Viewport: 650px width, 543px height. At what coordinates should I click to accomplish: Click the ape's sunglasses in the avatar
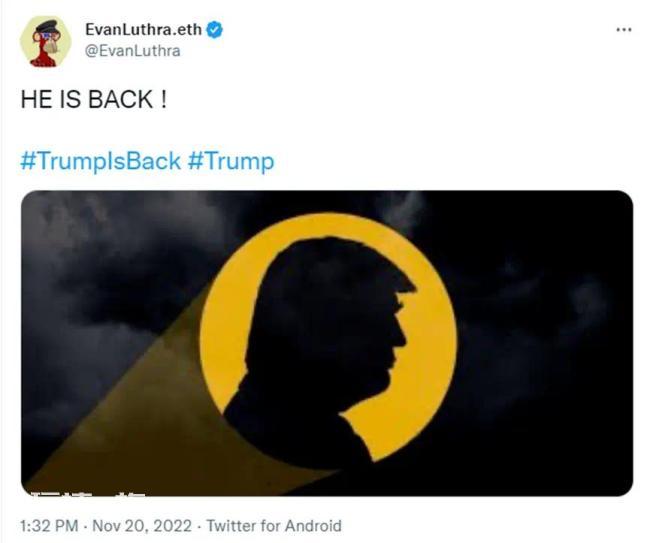(47, 36)
